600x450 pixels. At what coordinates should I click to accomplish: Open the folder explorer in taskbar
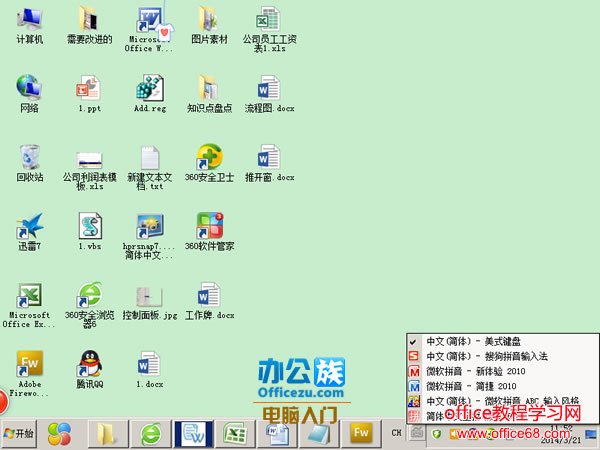tap(108, 434)
